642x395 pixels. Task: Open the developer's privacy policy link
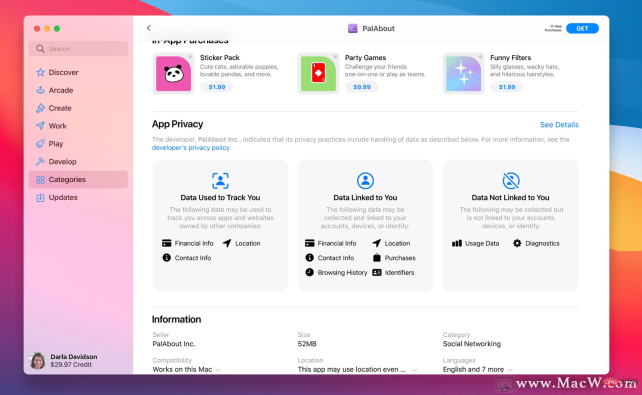[191, 148]
